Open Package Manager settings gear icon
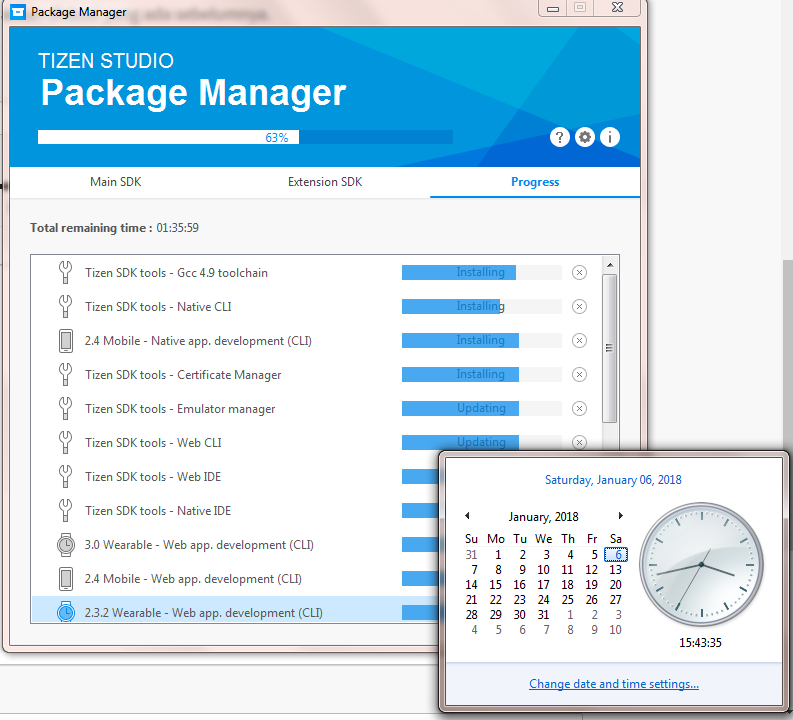This screenshot has height=720, width=793. [585, 138]
